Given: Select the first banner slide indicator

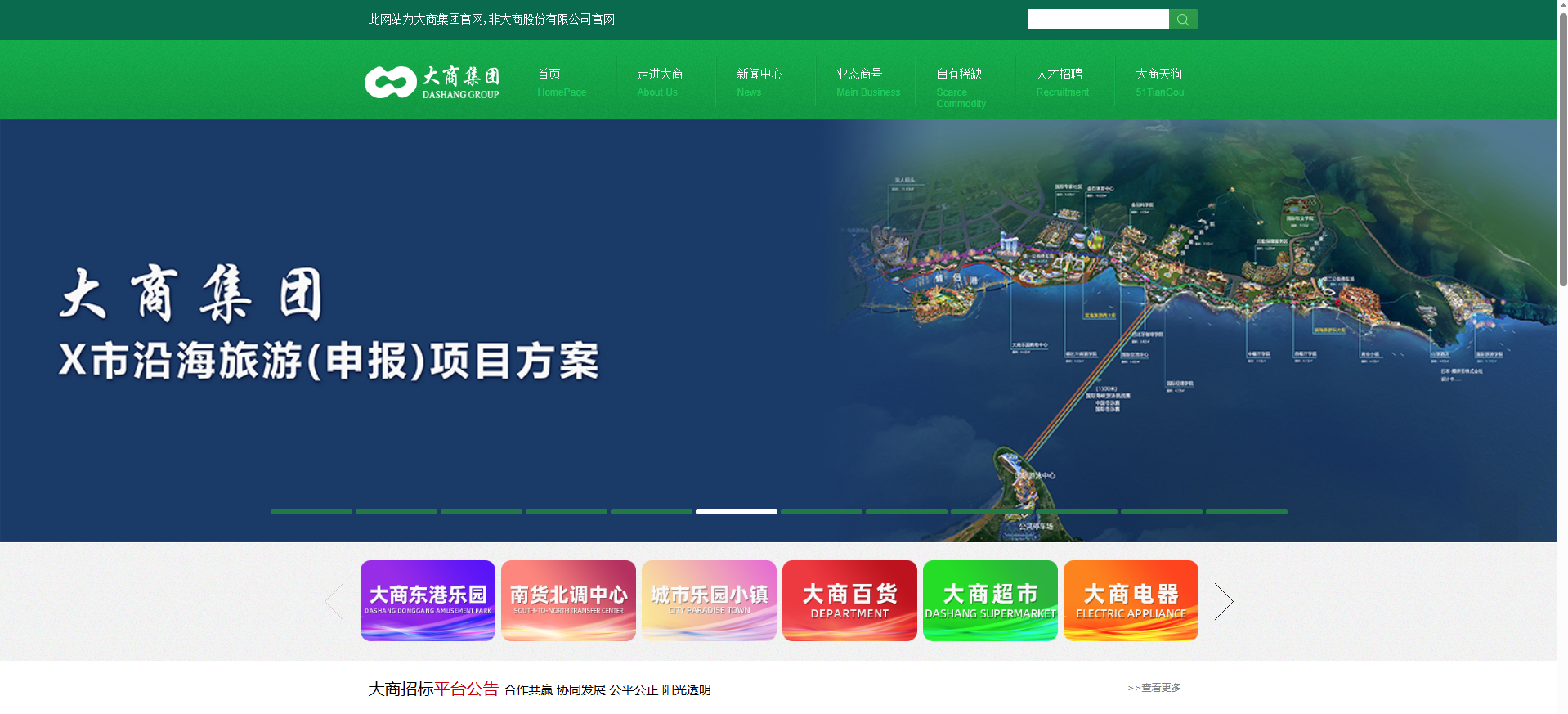Looking at the screenshot, I should pos(311,511).
